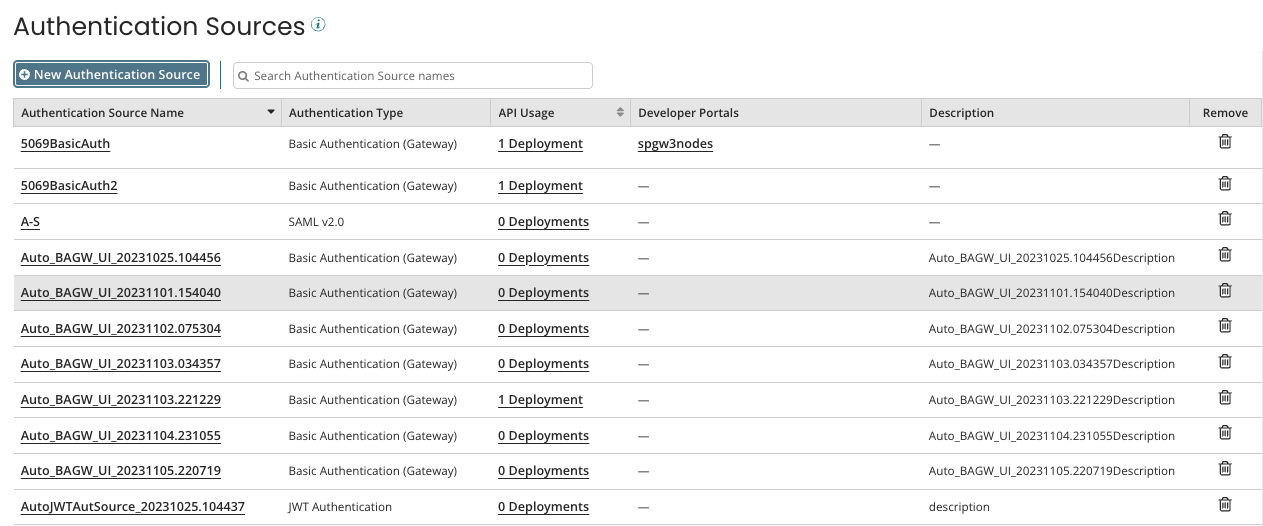Sort by Authentication Source Name arrow
Screen dimensions: 1263x526
pos(270,113)
